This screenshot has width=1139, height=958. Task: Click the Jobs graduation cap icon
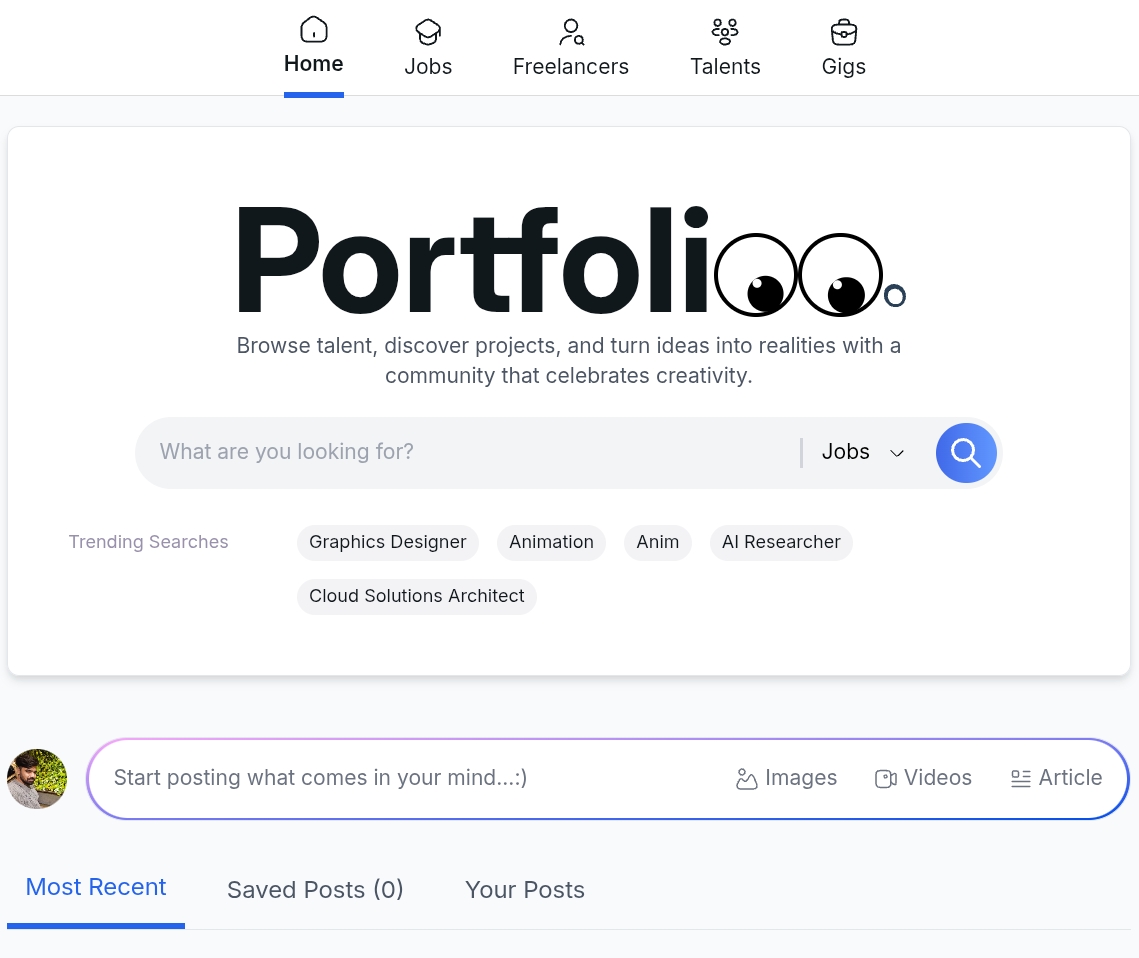pos(428,32)
